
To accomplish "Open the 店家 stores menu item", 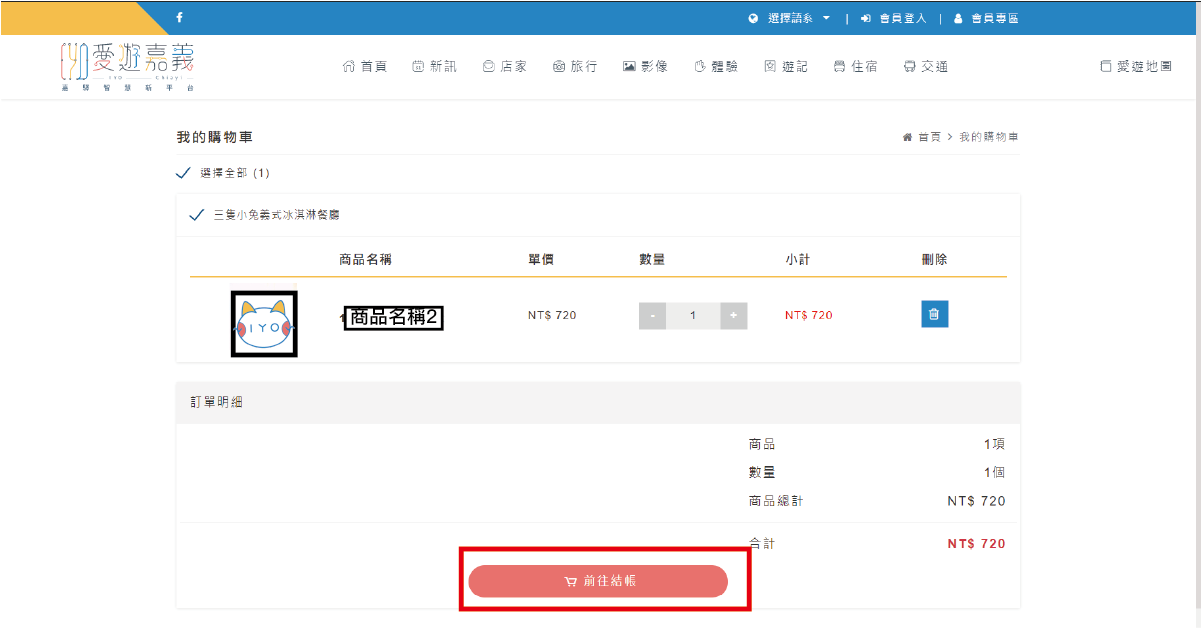I will coord(504,67).
